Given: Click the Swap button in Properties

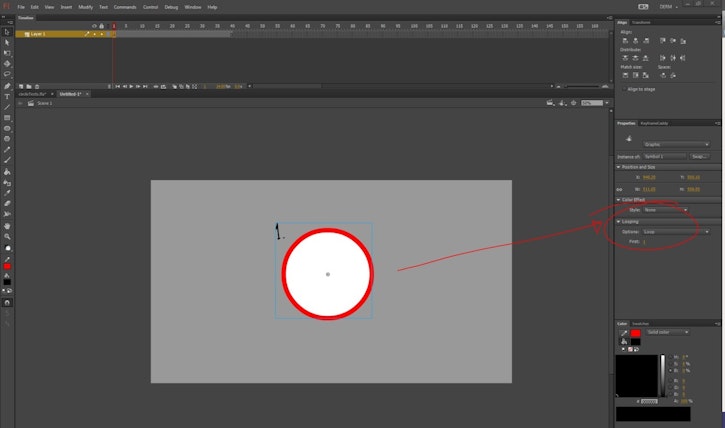Looking at the screenshot, I should (699, 156).
